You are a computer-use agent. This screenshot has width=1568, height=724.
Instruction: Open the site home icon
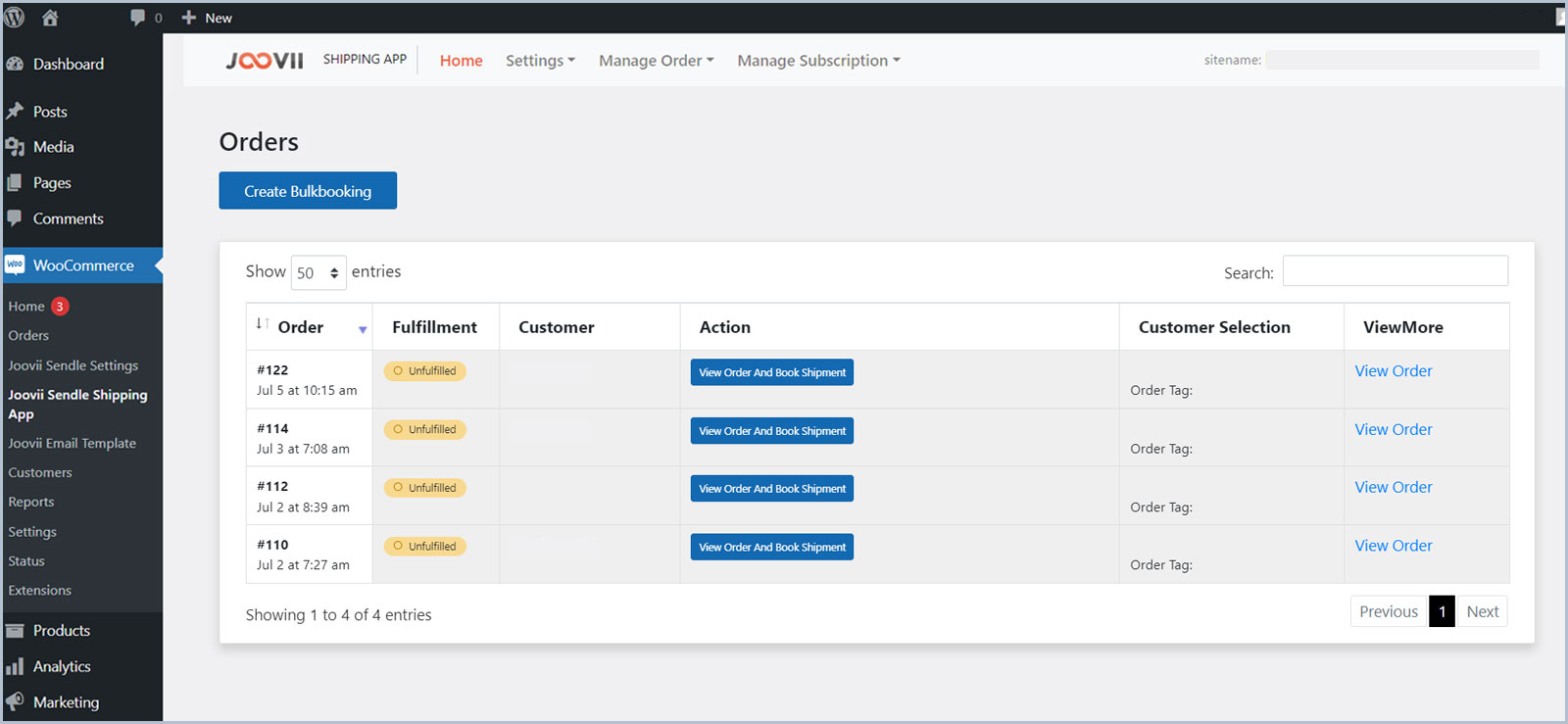click(50, 18)
